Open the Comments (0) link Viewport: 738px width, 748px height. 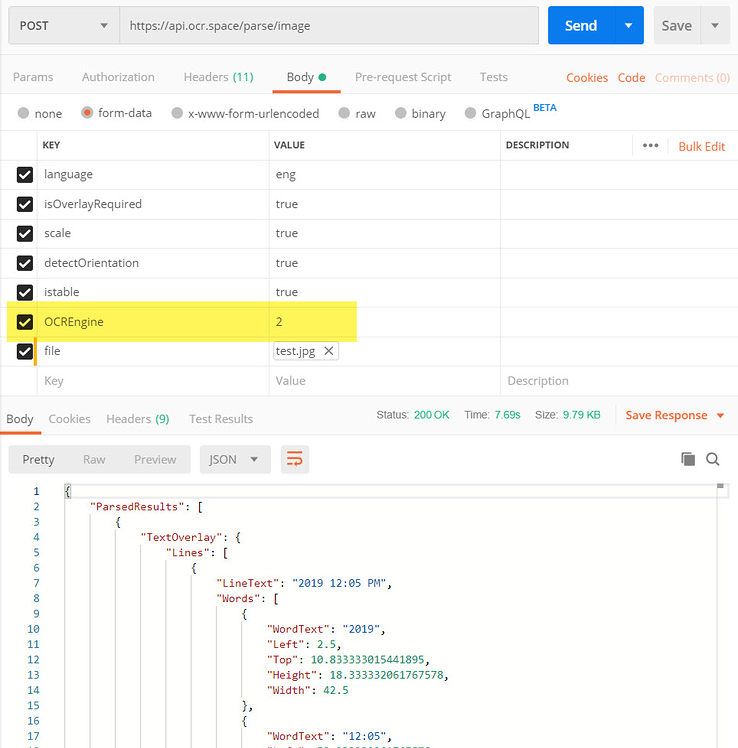(x=692, y=78)
